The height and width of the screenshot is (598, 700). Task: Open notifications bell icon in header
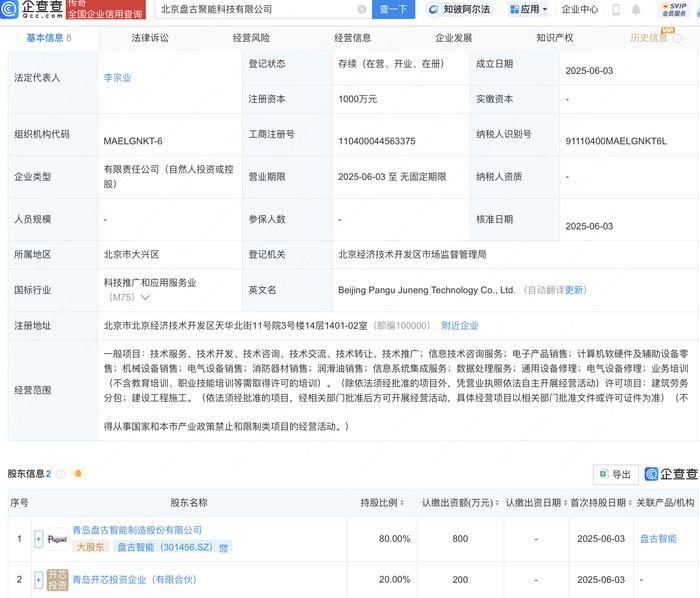click(x=636, y=9)
